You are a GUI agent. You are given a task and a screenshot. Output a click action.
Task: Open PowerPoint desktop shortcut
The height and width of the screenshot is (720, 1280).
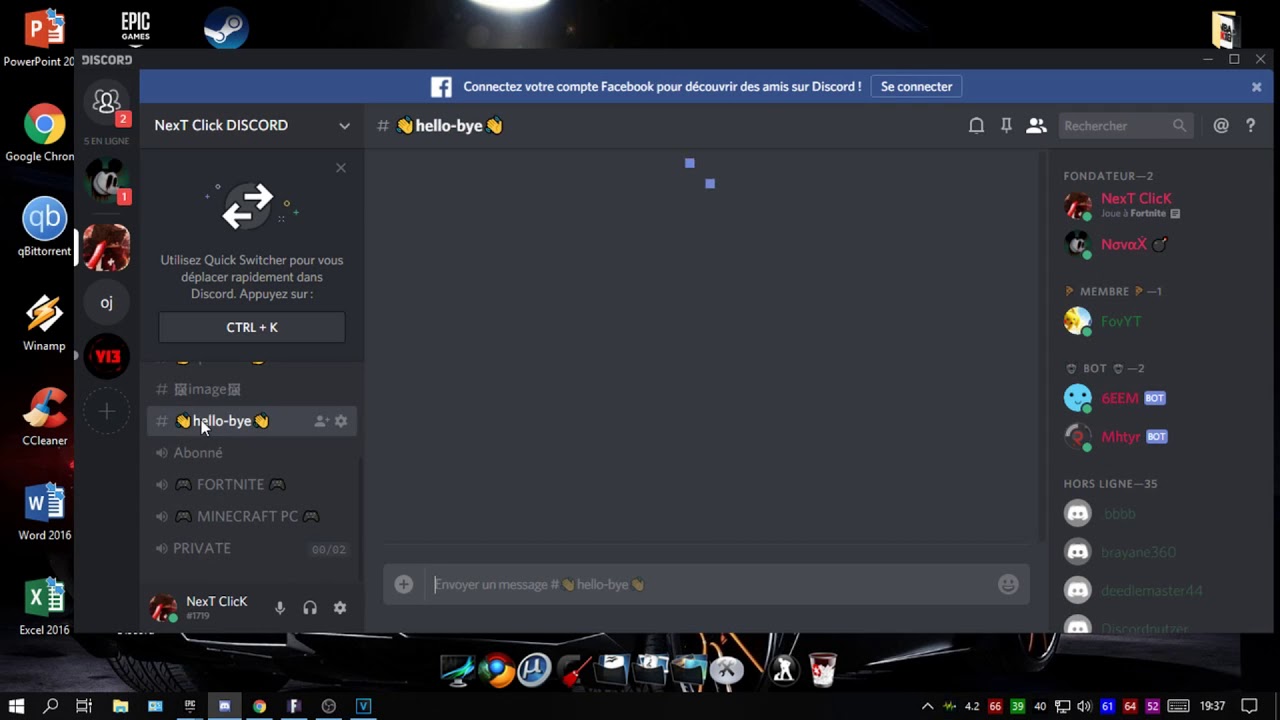[x=44, y=38]
